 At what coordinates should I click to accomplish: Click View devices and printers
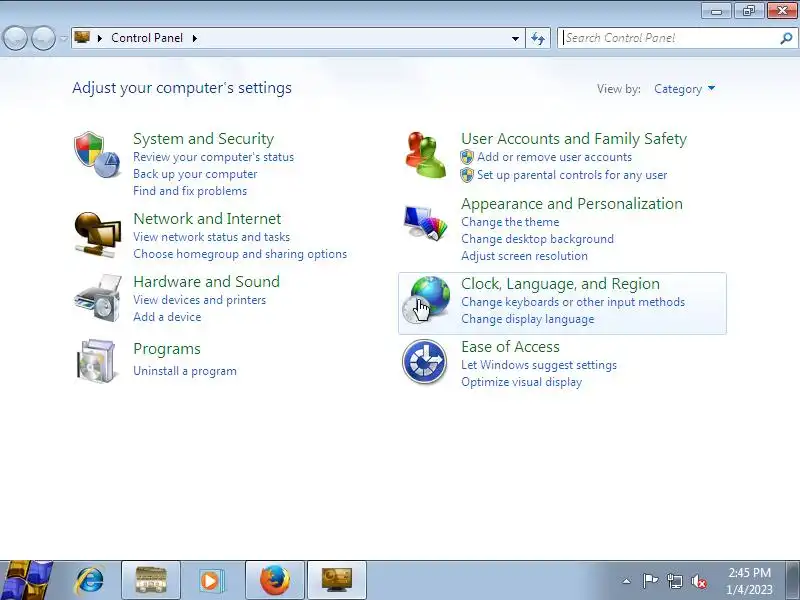(199, 300)
